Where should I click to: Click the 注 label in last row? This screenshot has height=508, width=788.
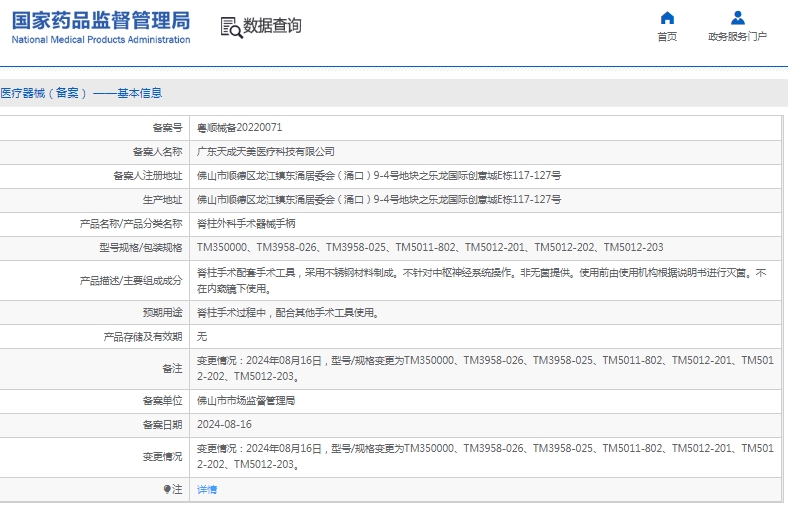point(177,489)
